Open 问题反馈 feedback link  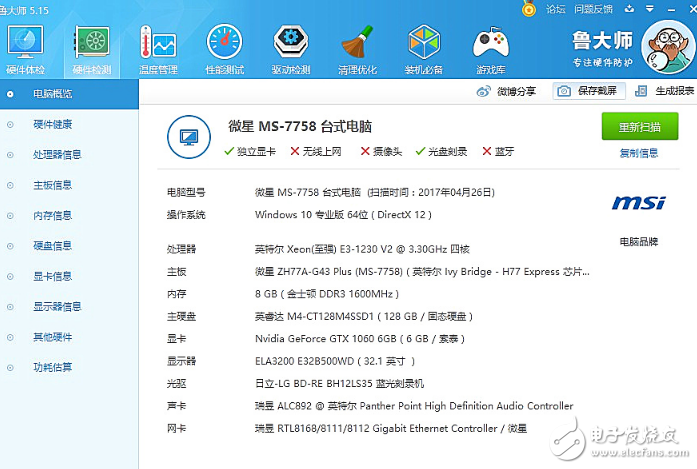[593, 9]
